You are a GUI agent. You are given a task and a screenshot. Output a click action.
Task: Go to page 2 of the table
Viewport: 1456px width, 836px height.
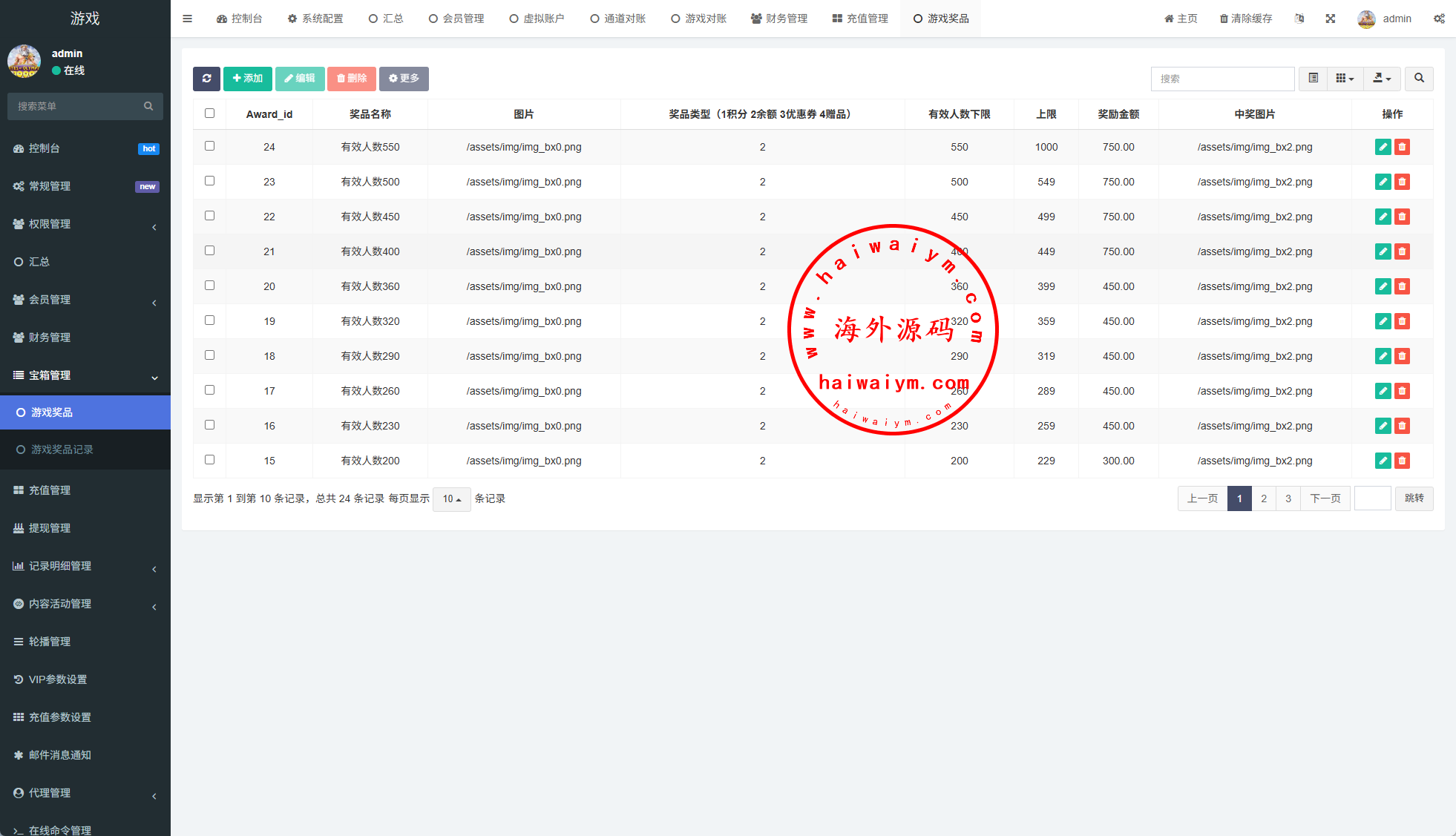pos(1264,498)
